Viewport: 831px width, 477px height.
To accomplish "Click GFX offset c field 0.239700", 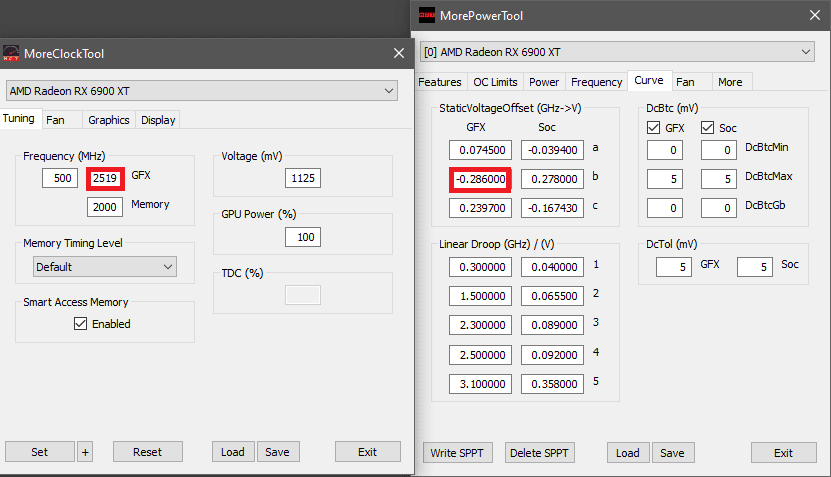I will pos(480,208).
